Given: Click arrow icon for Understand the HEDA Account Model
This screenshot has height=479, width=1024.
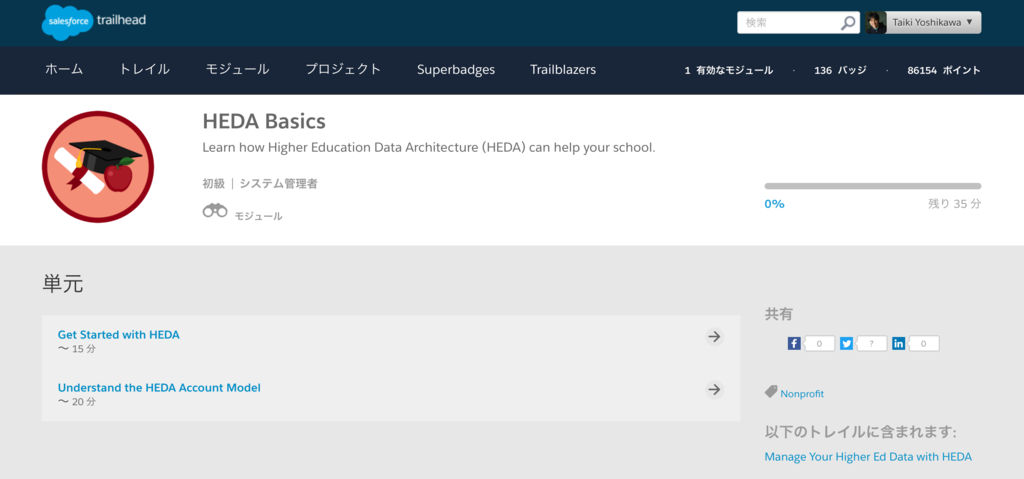Looking at the screenshot, I should click(715, 389).
